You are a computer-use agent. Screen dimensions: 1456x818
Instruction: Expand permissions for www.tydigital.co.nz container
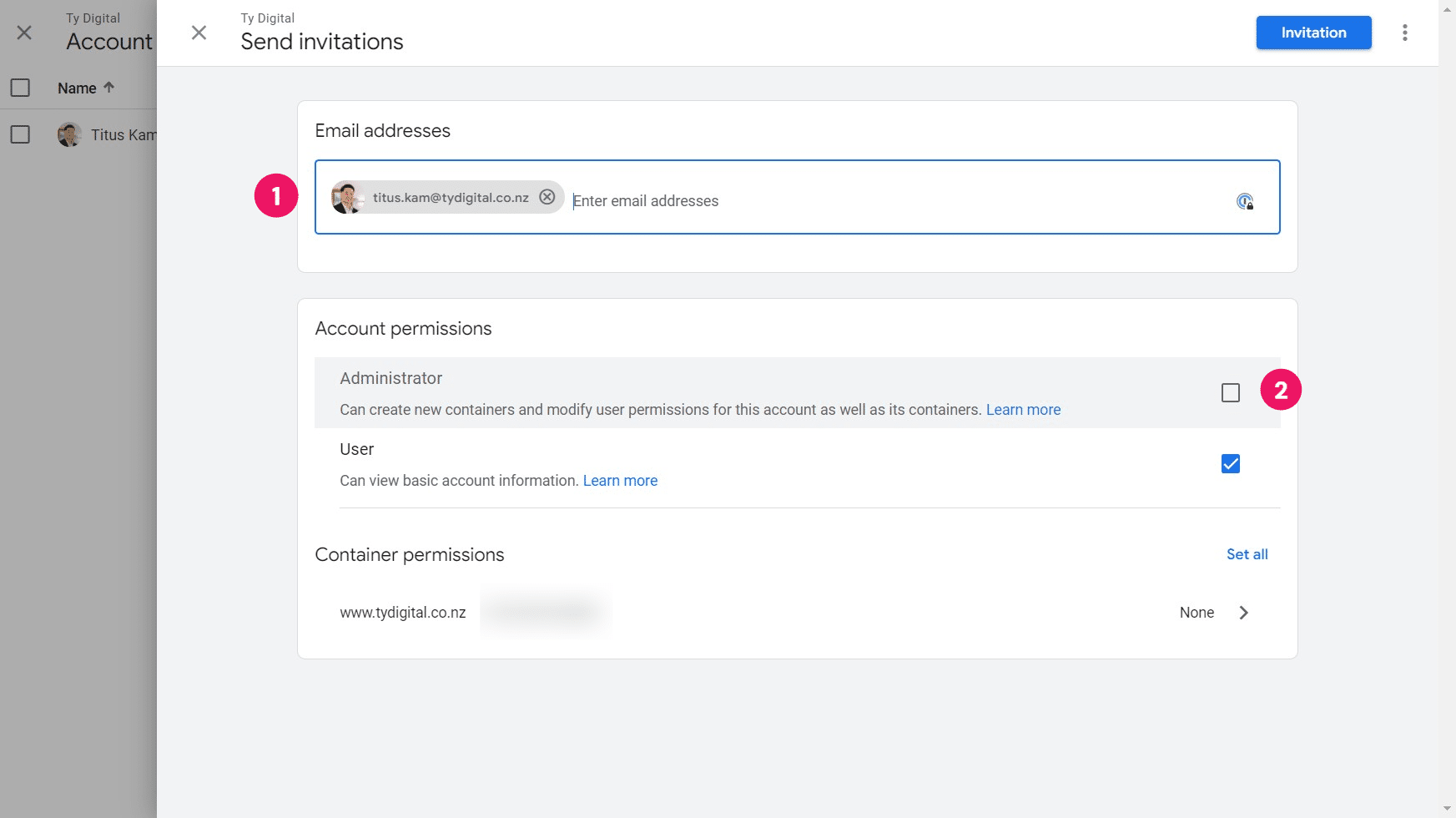(x=1244, y=612)
